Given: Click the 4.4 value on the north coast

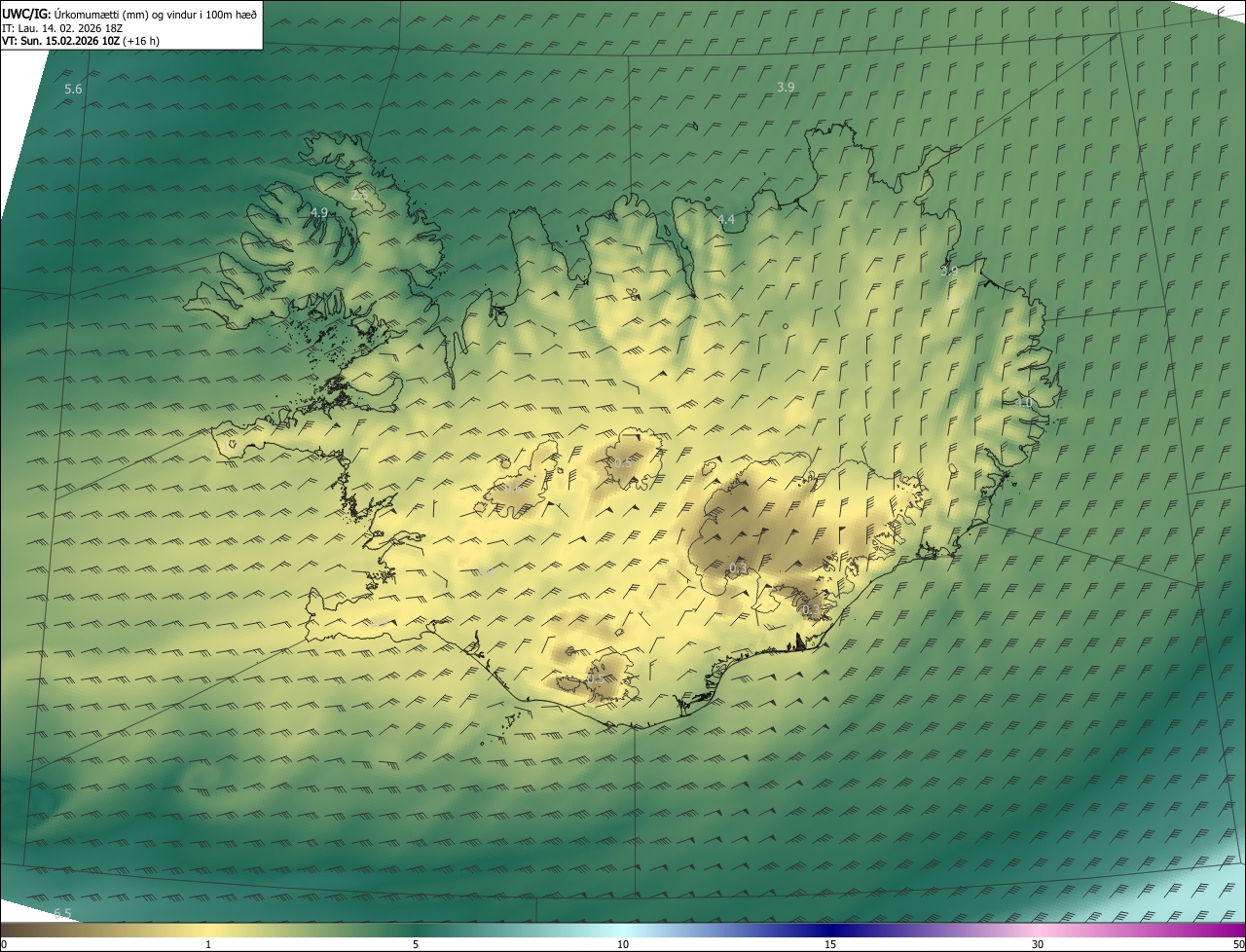Looking at the screenshot, I should tap(726, 220).
